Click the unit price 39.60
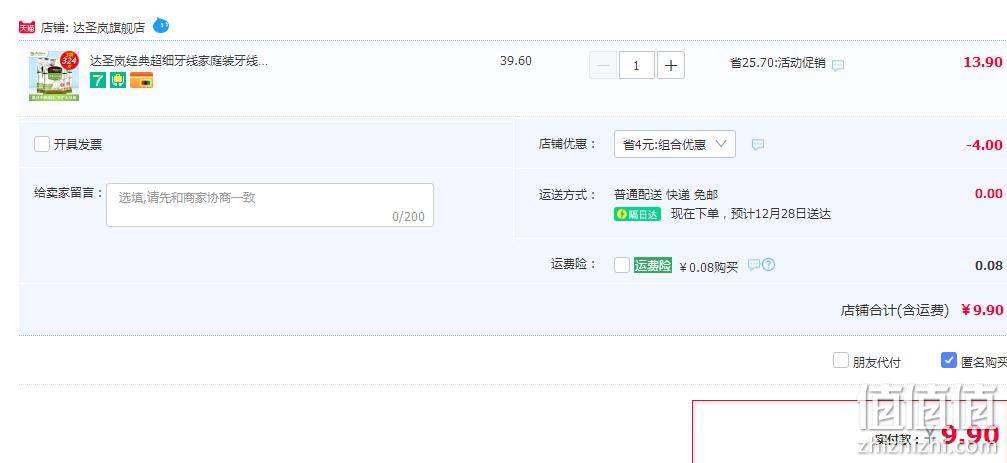1007x463 pixels. pyautogui.click(x=516, y=61)
